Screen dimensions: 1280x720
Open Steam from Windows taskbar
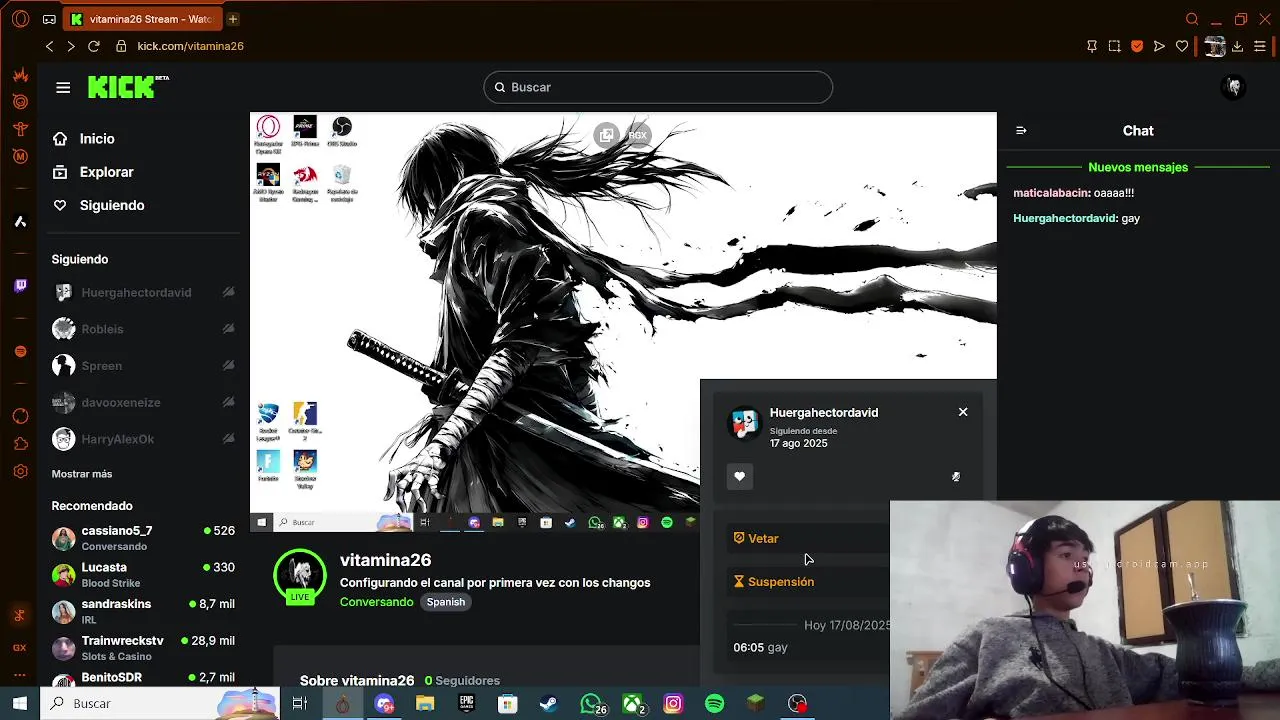[x=548, y=704]
